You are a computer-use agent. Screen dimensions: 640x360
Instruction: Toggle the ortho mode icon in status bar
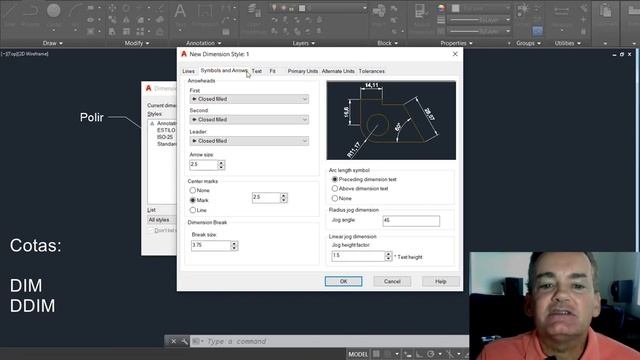click(x=419, y=354)
